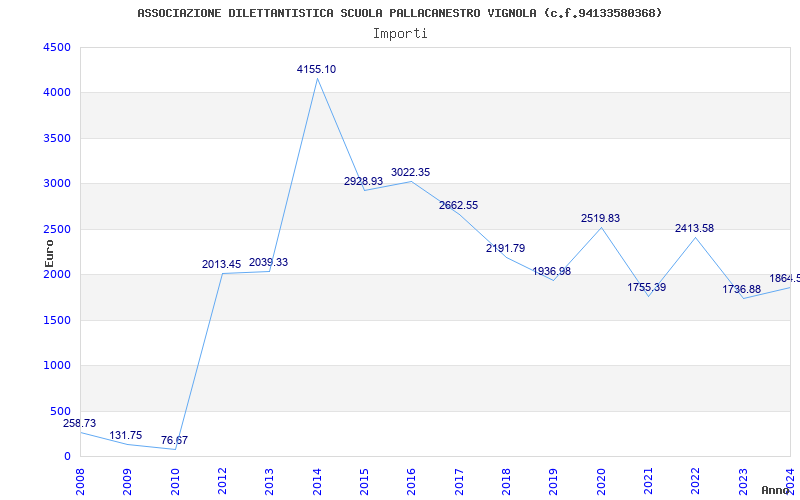Click the x-axis year 2021

coord(648,482)
